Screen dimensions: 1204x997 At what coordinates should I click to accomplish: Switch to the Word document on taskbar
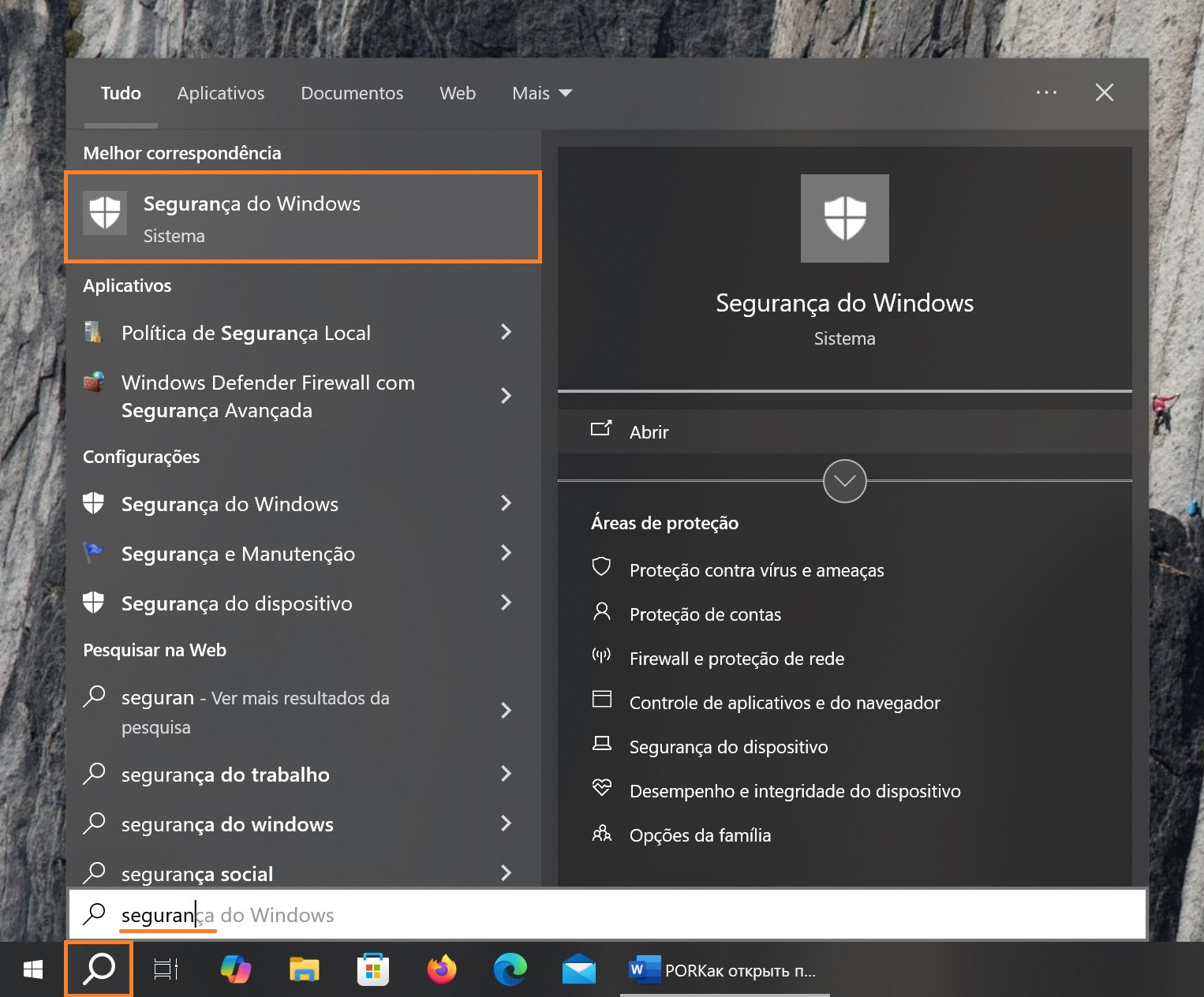(x=724, y=970)
